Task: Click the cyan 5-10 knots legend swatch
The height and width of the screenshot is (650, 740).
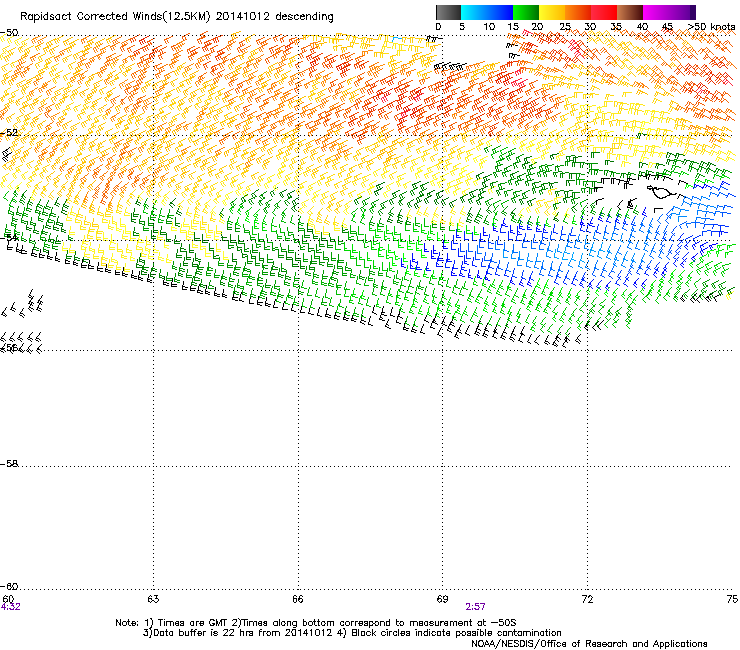Action: tap(473, 12)
